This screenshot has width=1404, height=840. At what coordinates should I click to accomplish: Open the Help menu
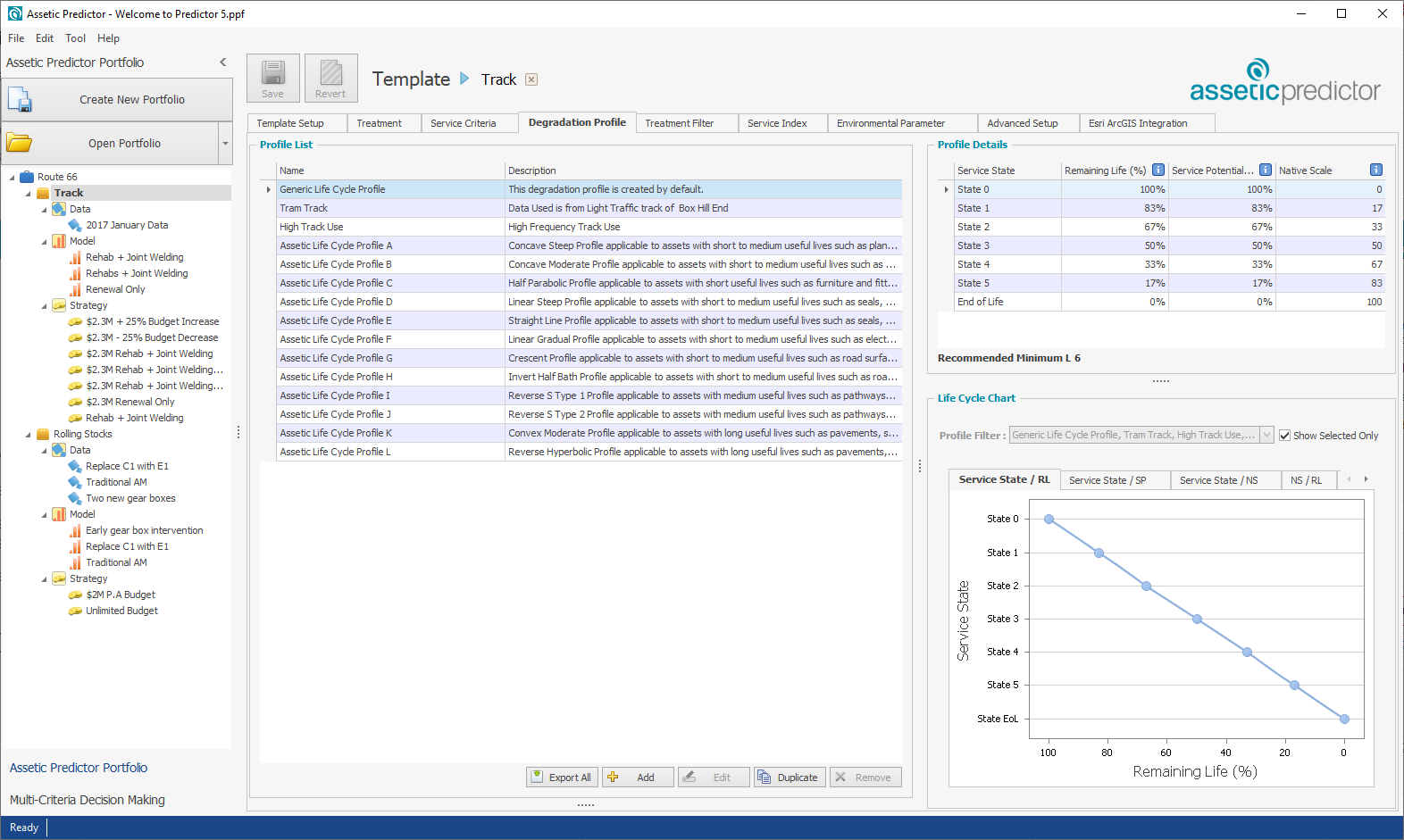tap(108, 38)
